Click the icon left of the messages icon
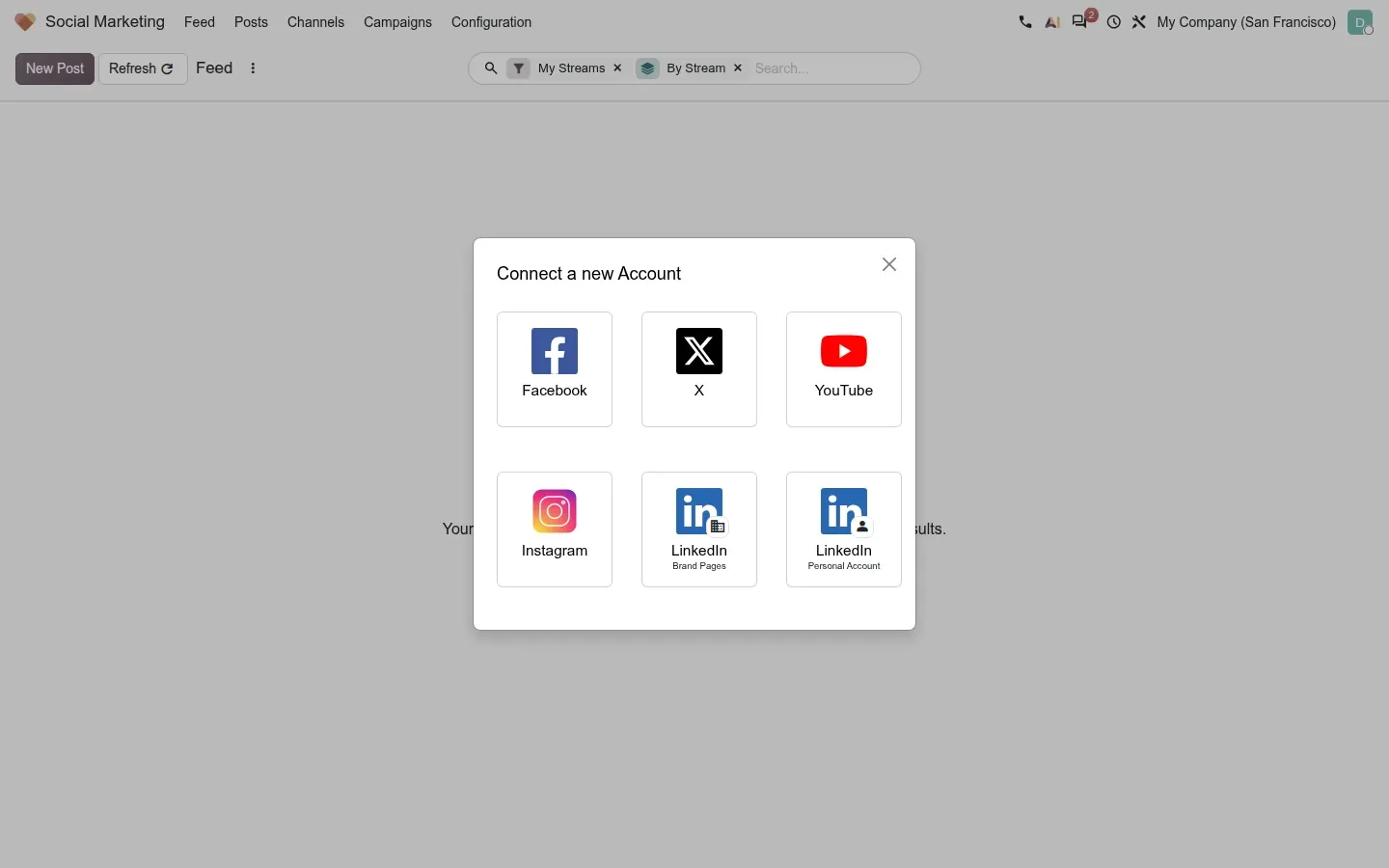Viewport: 1389px width, 868px height. point(1053,22)
